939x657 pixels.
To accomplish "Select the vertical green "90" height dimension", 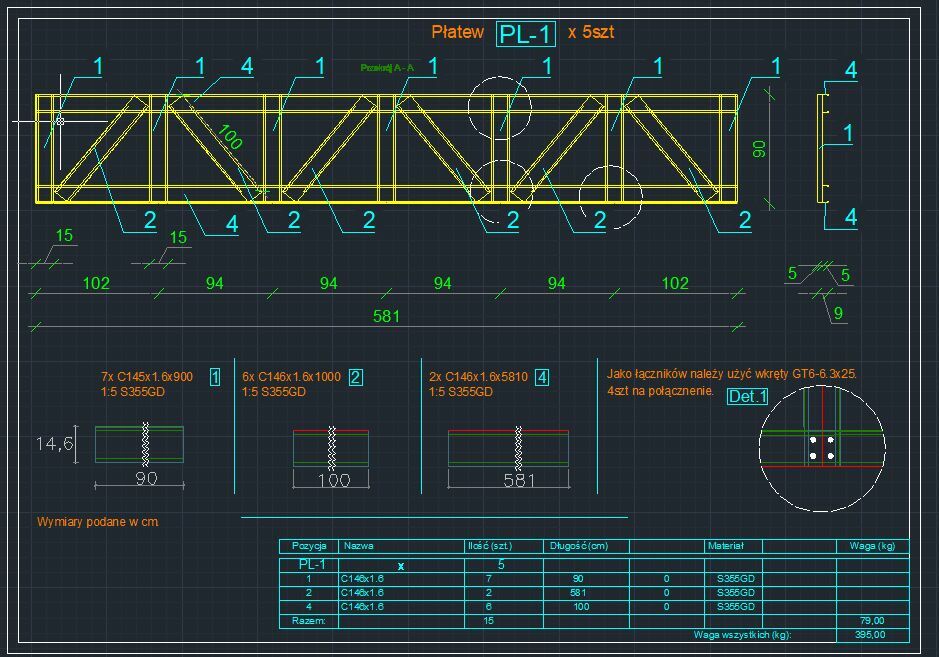I will pos(759,149).
